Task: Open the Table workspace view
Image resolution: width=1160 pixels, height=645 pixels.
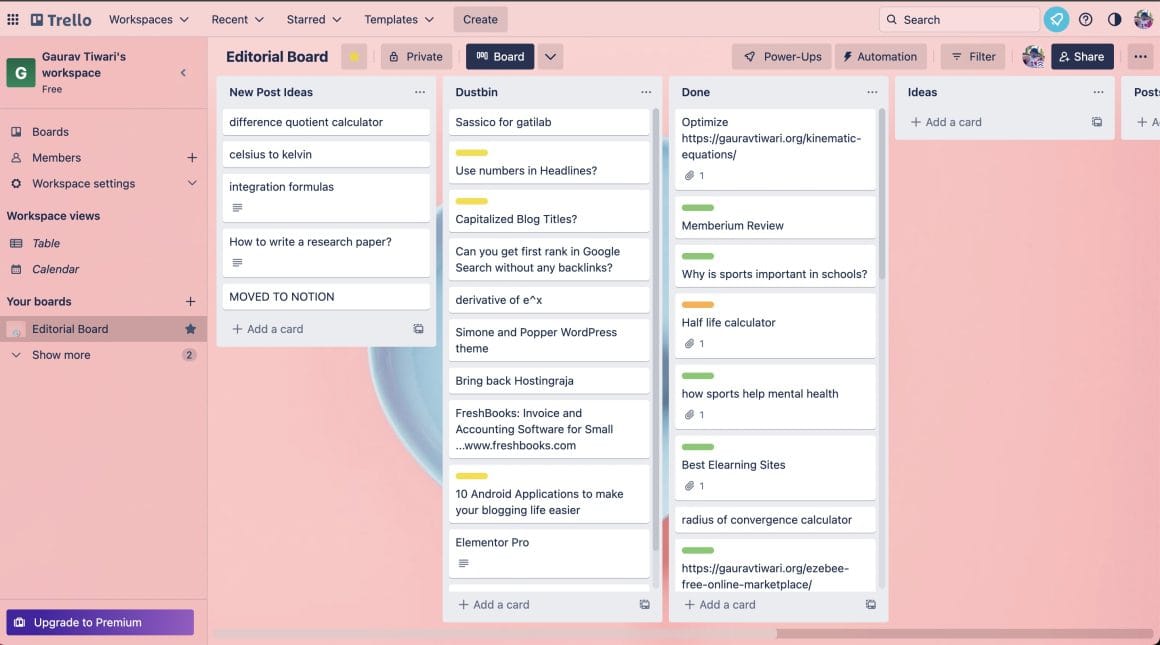Action: click(x=45, y=243)
